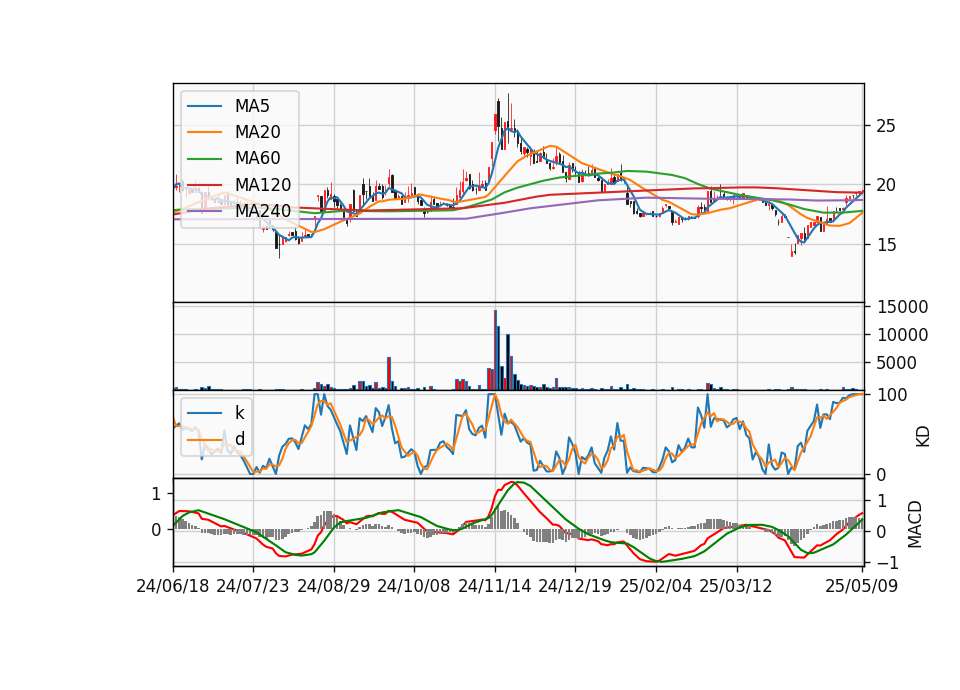
Task: Click the purple MA240 legend line sample
Action: coord(204,212)
